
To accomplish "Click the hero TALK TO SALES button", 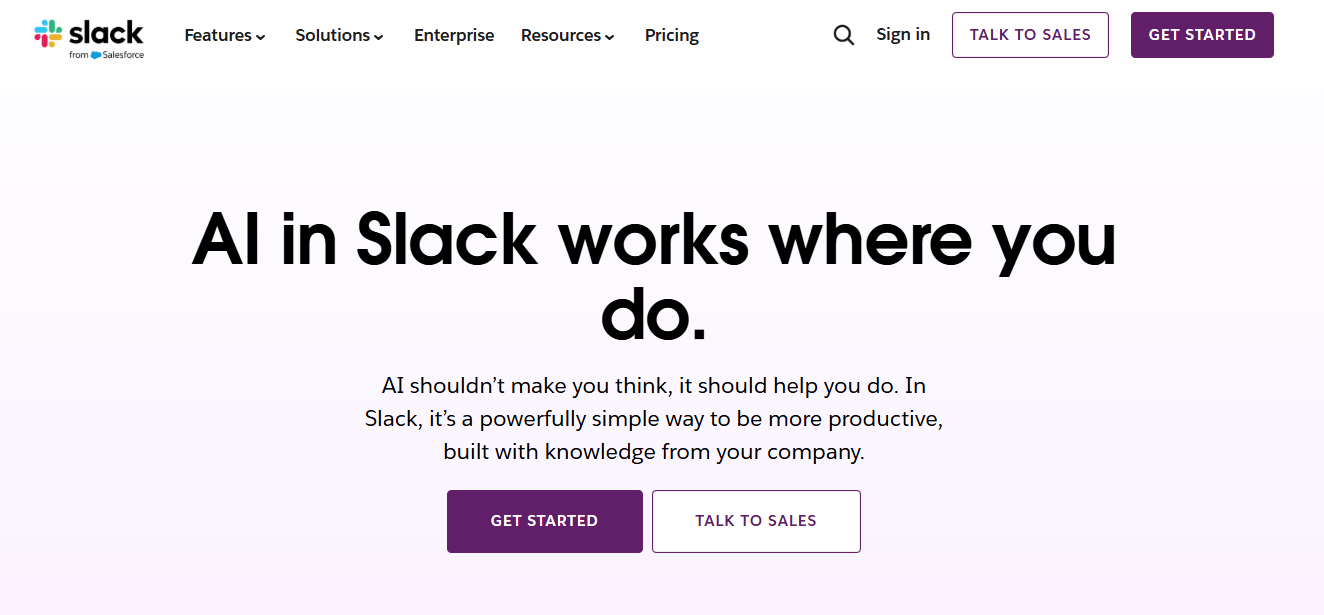I will click(756, 521).
